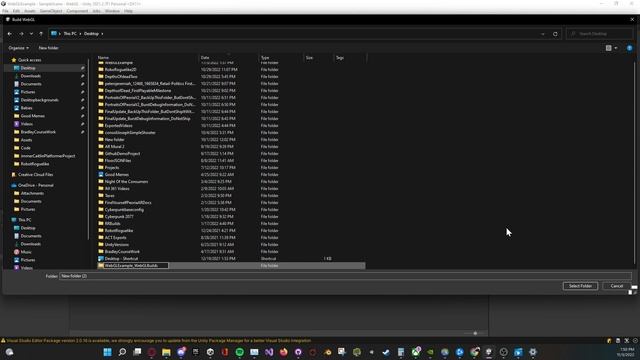Click the Cancel button
Image resolution: width=640 pixels, height=360 pixels.
pyautogui.click(x=617, y=286)
